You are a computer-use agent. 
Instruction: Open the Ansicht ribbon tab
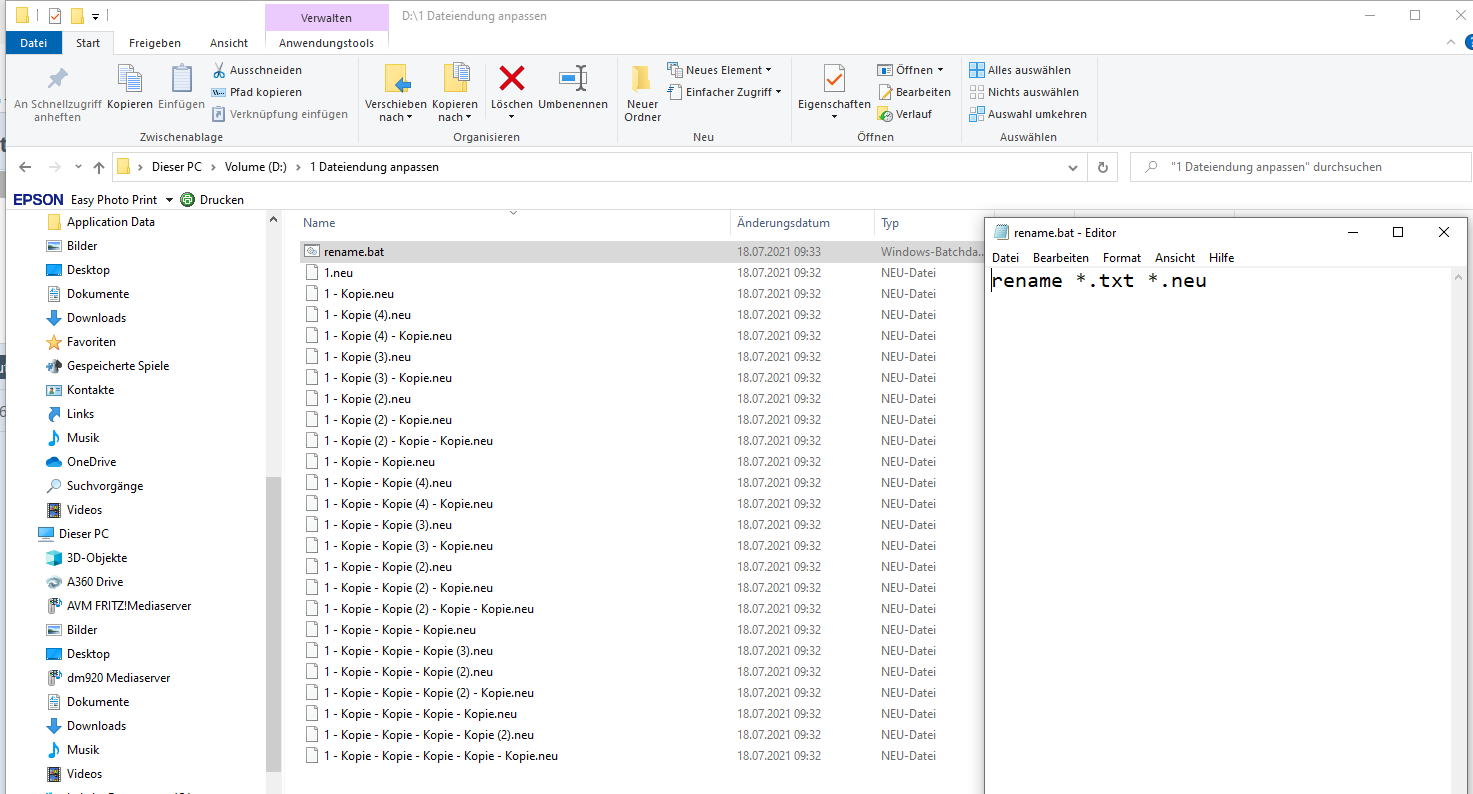point(229,43)
